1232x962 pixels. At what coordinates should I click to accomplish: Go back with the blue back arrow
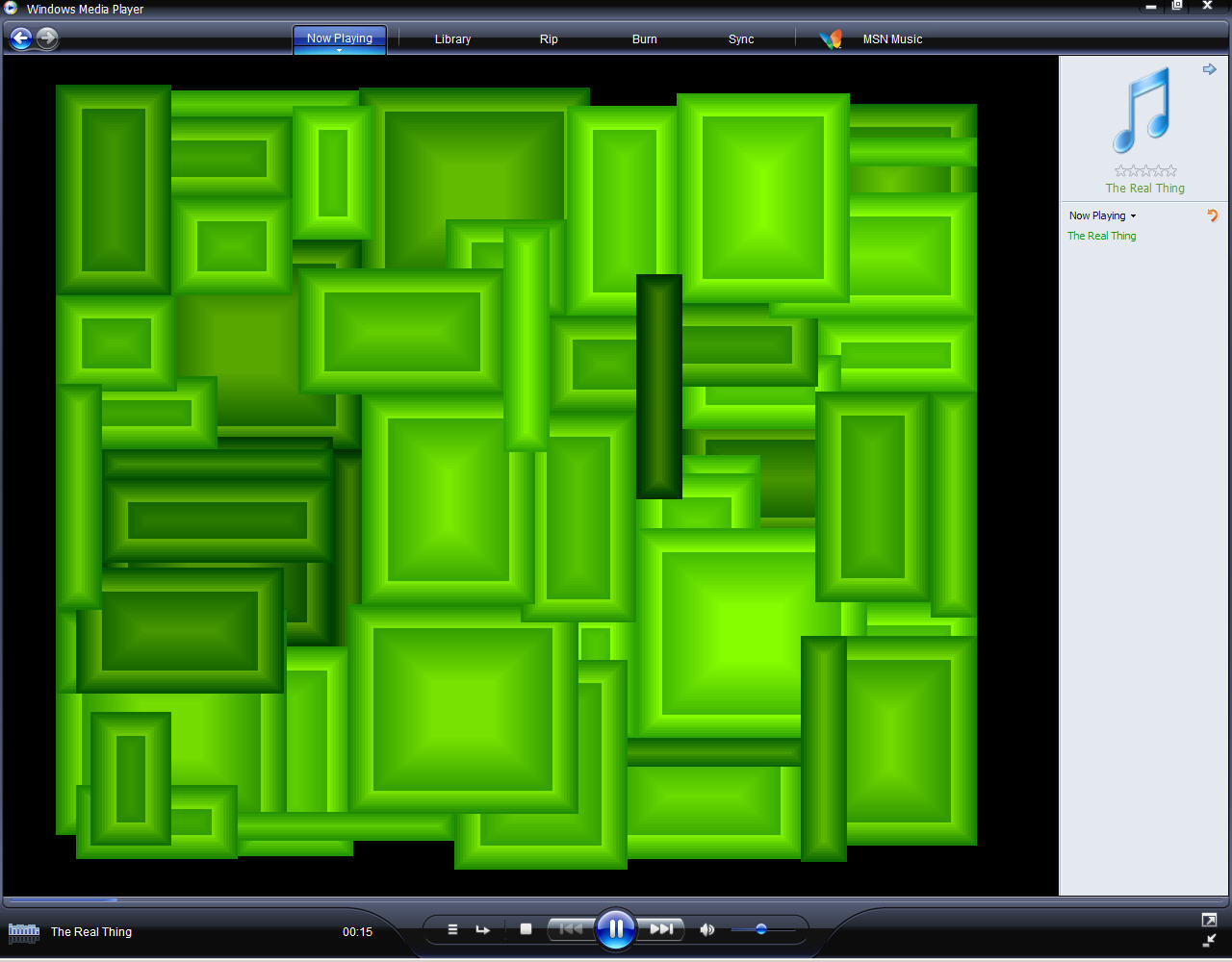click(x=21, y=38)
